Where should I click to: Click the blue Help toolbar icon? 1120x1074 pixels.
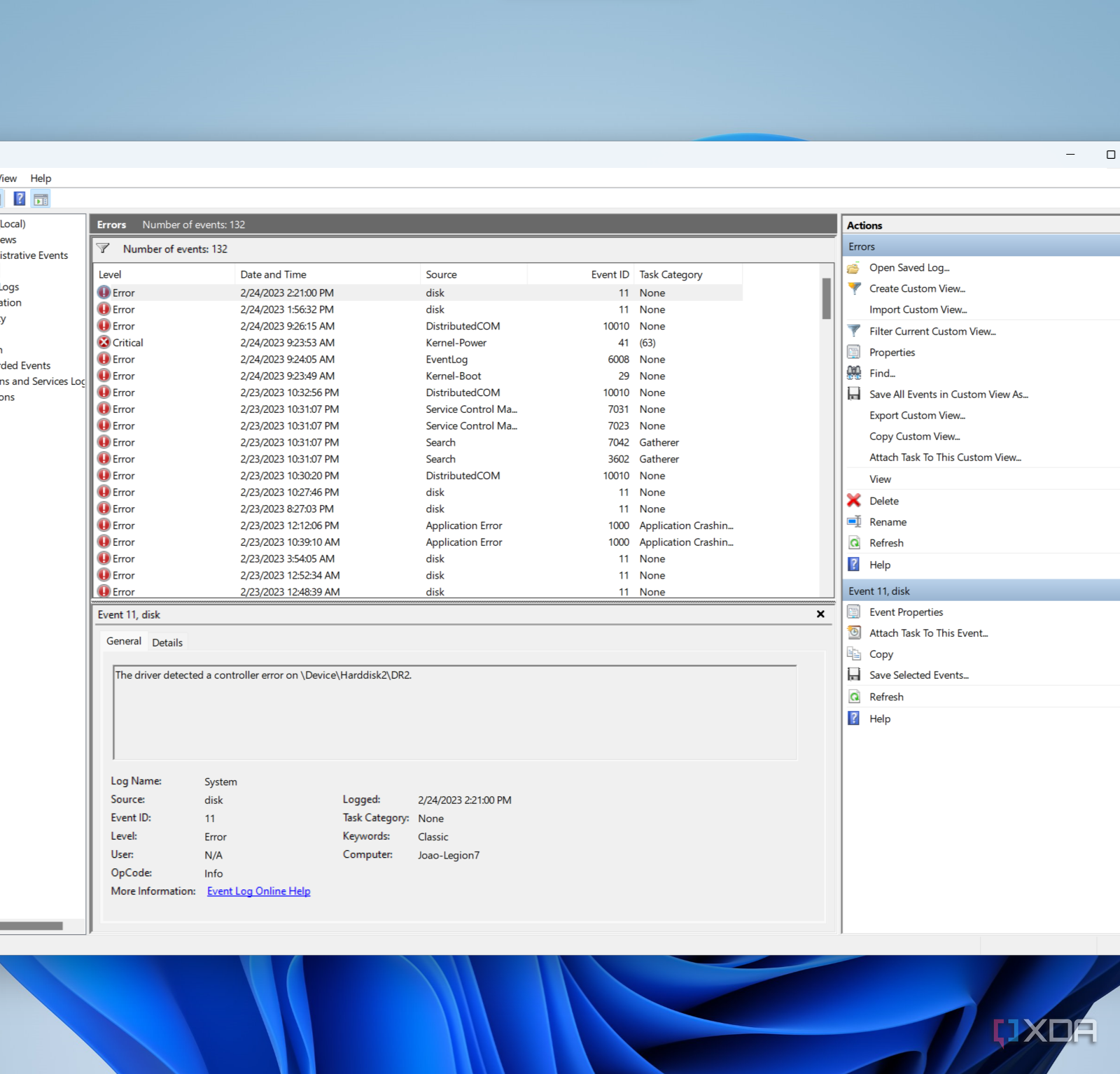point(20,199)
